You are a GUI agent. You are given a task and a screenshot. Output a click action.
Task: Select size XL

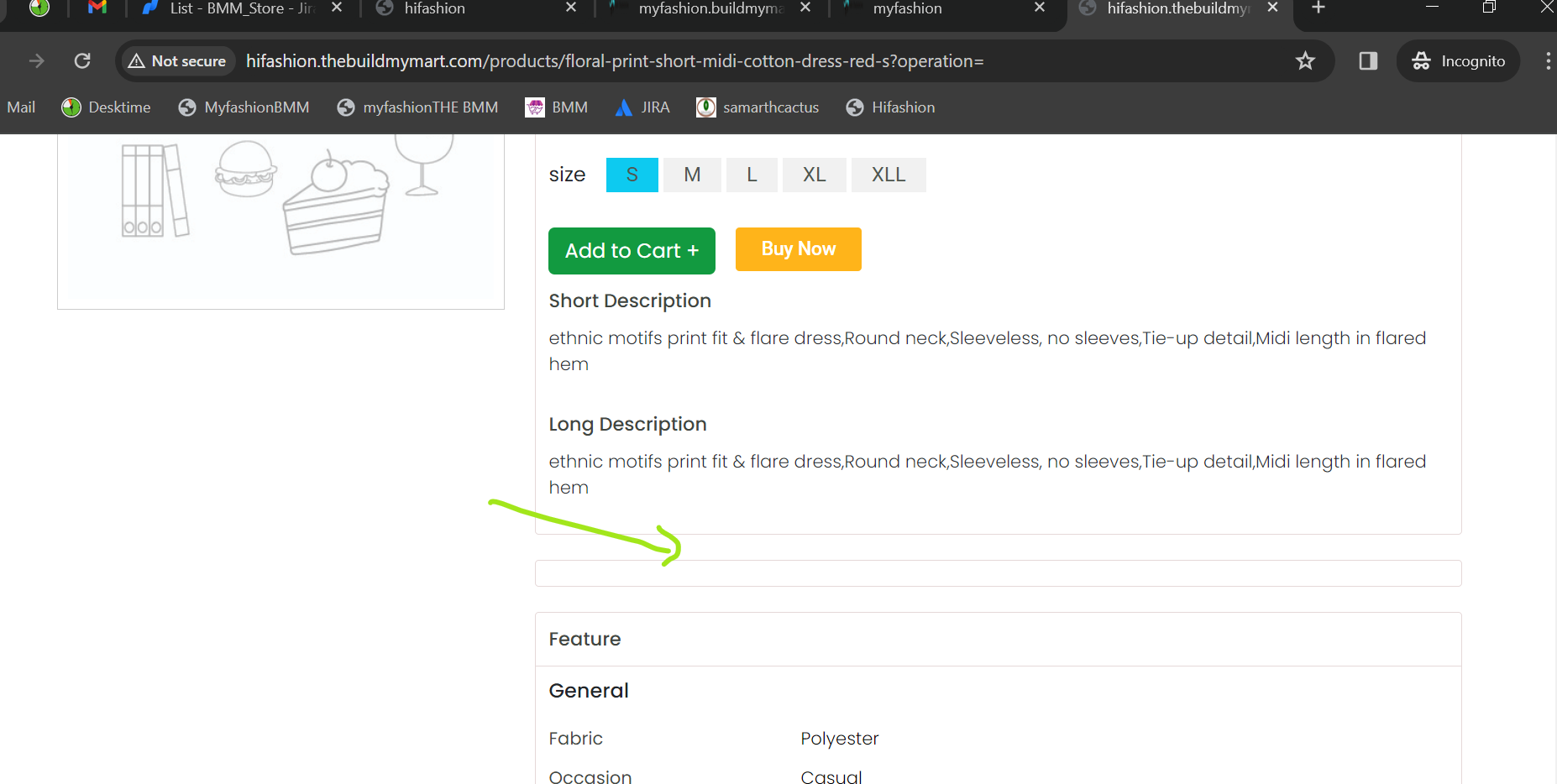pos(815,175)
